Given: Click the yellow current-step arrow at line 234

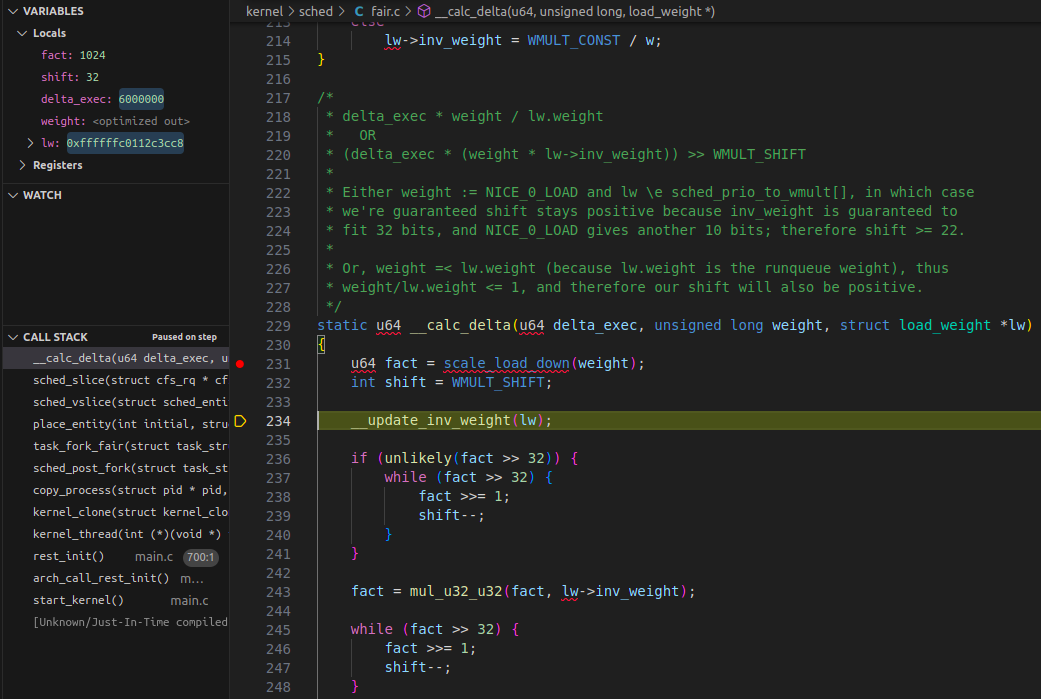Looking at the screenshot, I should pos(240,421).
